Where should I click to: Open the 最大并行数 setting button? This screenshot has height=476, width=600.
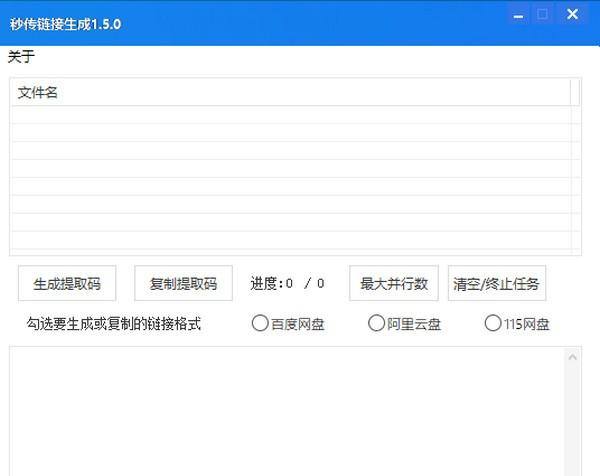[x=394, y=283]
